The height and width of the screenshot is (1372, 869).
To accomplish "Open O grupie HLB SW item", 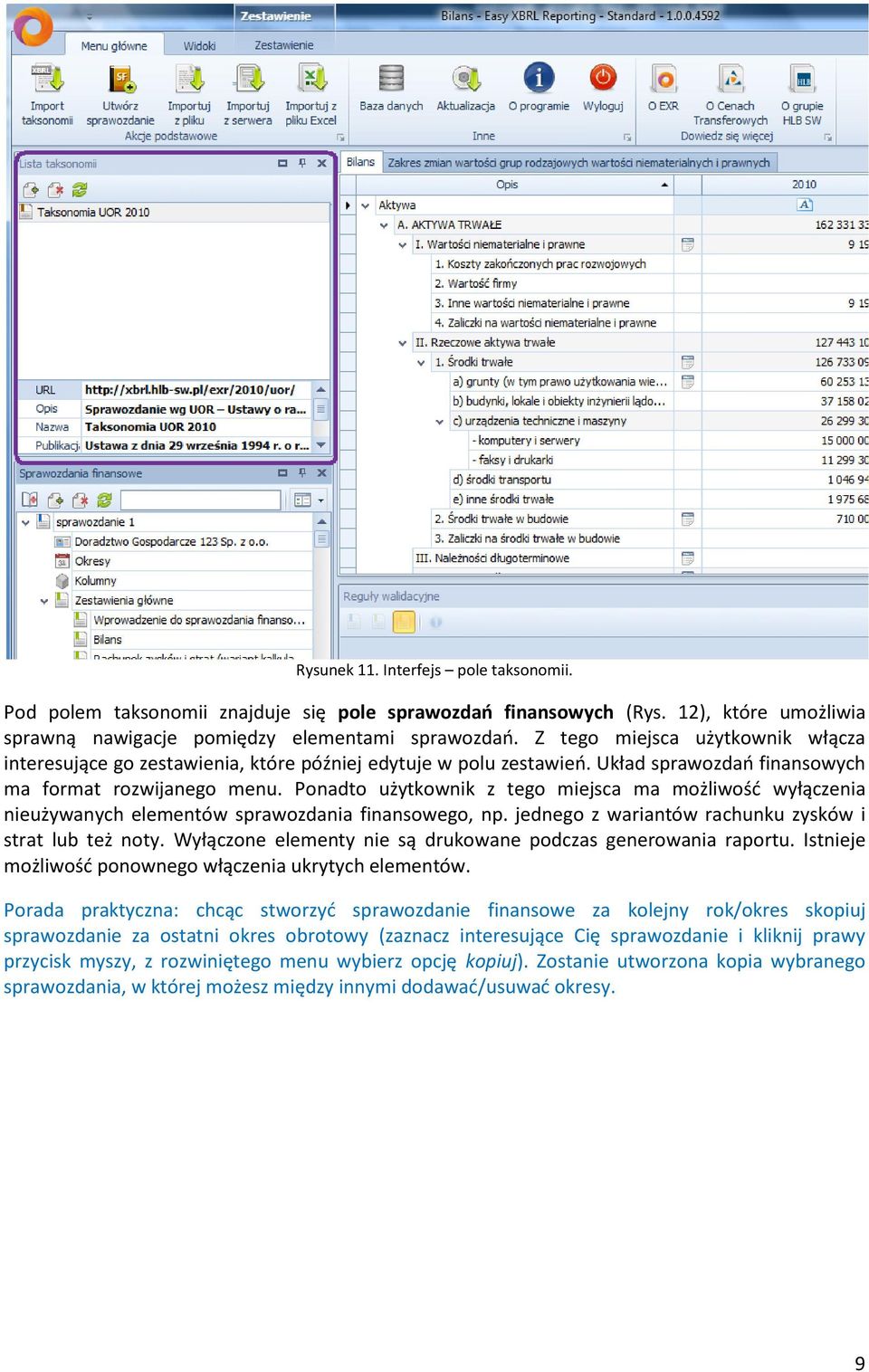I will click(x=802, y=94).
